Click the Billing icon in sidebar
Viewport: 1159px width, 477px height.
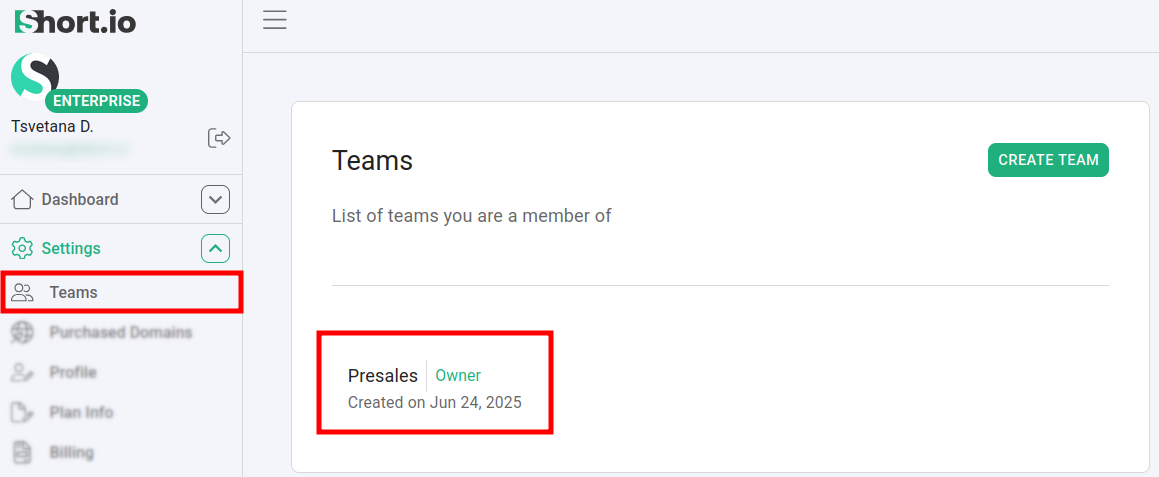[x=22, y=452]
